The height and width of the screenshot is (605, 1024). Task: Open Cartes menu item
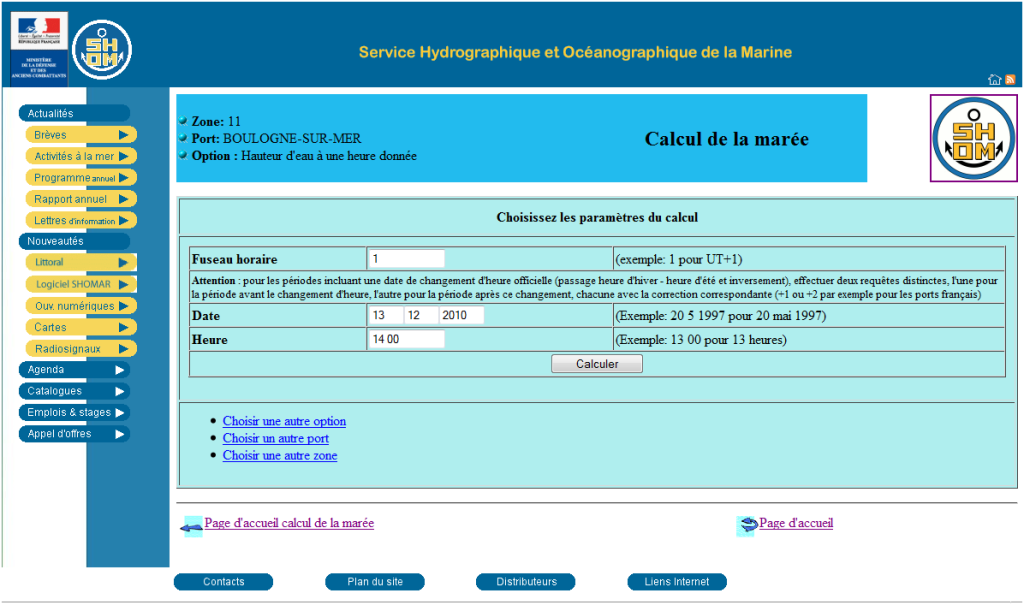pyautogui.click(x=81, y=327)
